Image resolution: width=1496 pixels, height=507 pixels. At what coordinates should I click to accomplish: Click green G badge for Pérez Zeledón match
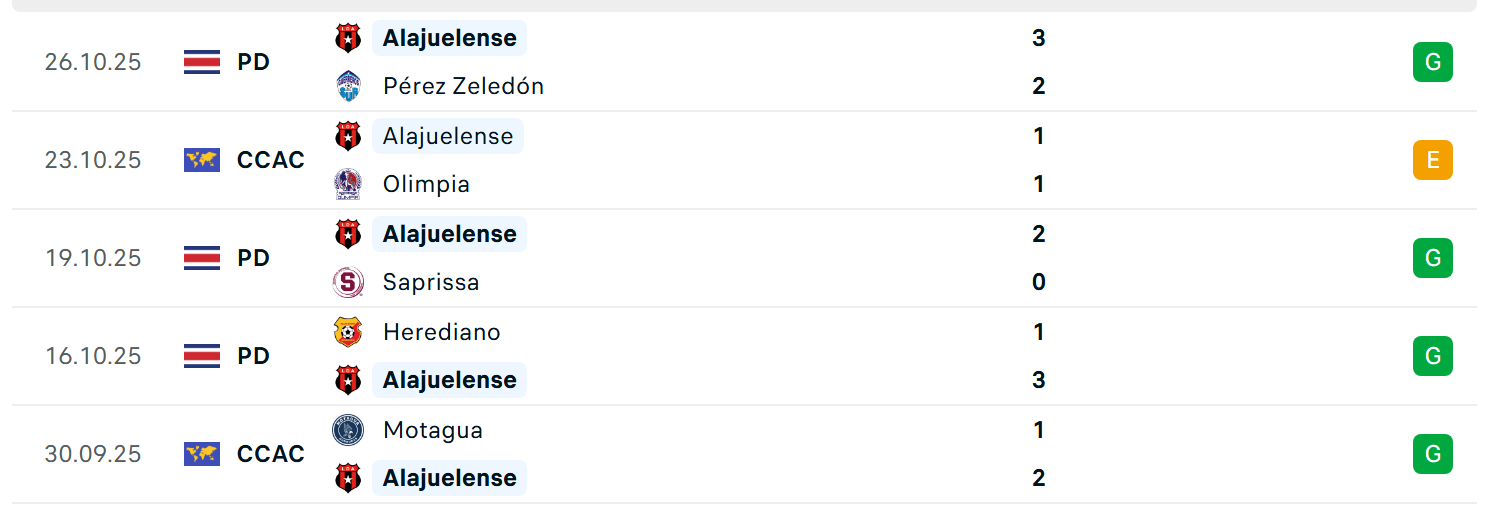(1432, 62)
